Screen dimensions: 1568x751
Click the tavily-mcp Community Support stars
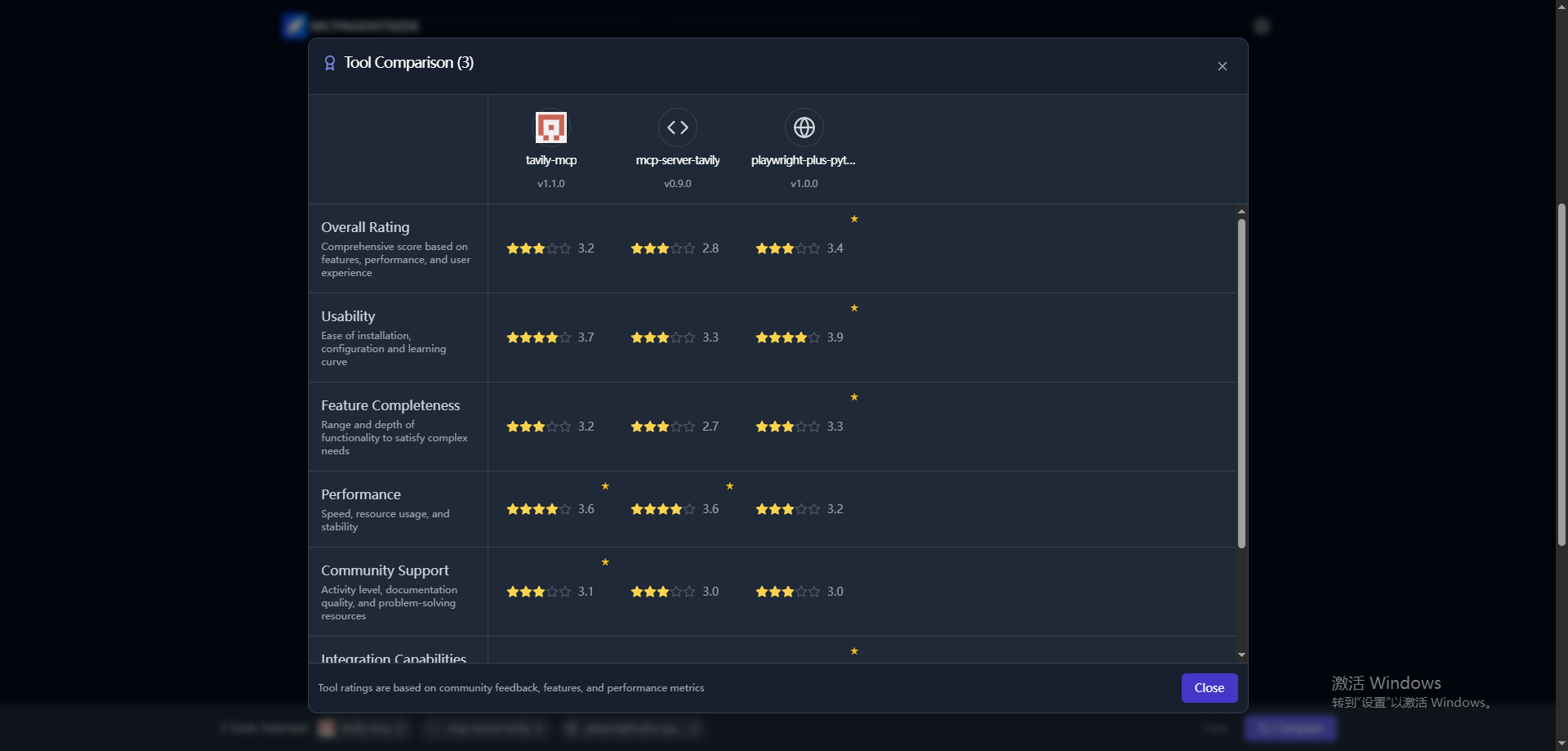point(539,592)
